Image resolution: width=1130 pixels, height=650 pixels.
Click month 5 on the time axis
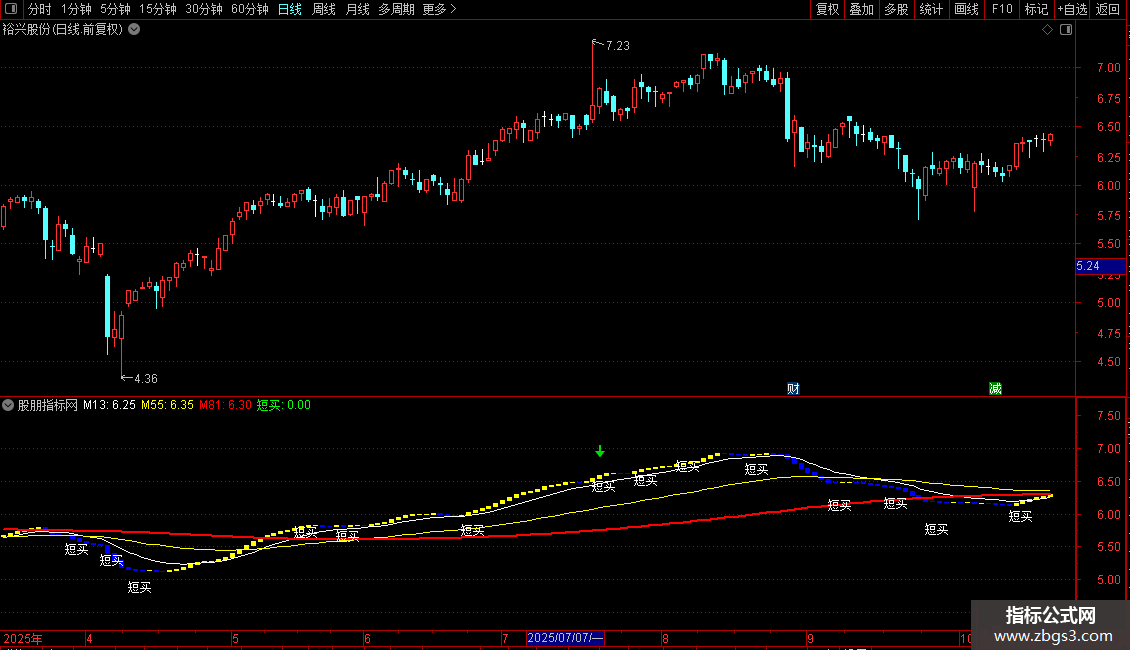click(235, 638)
